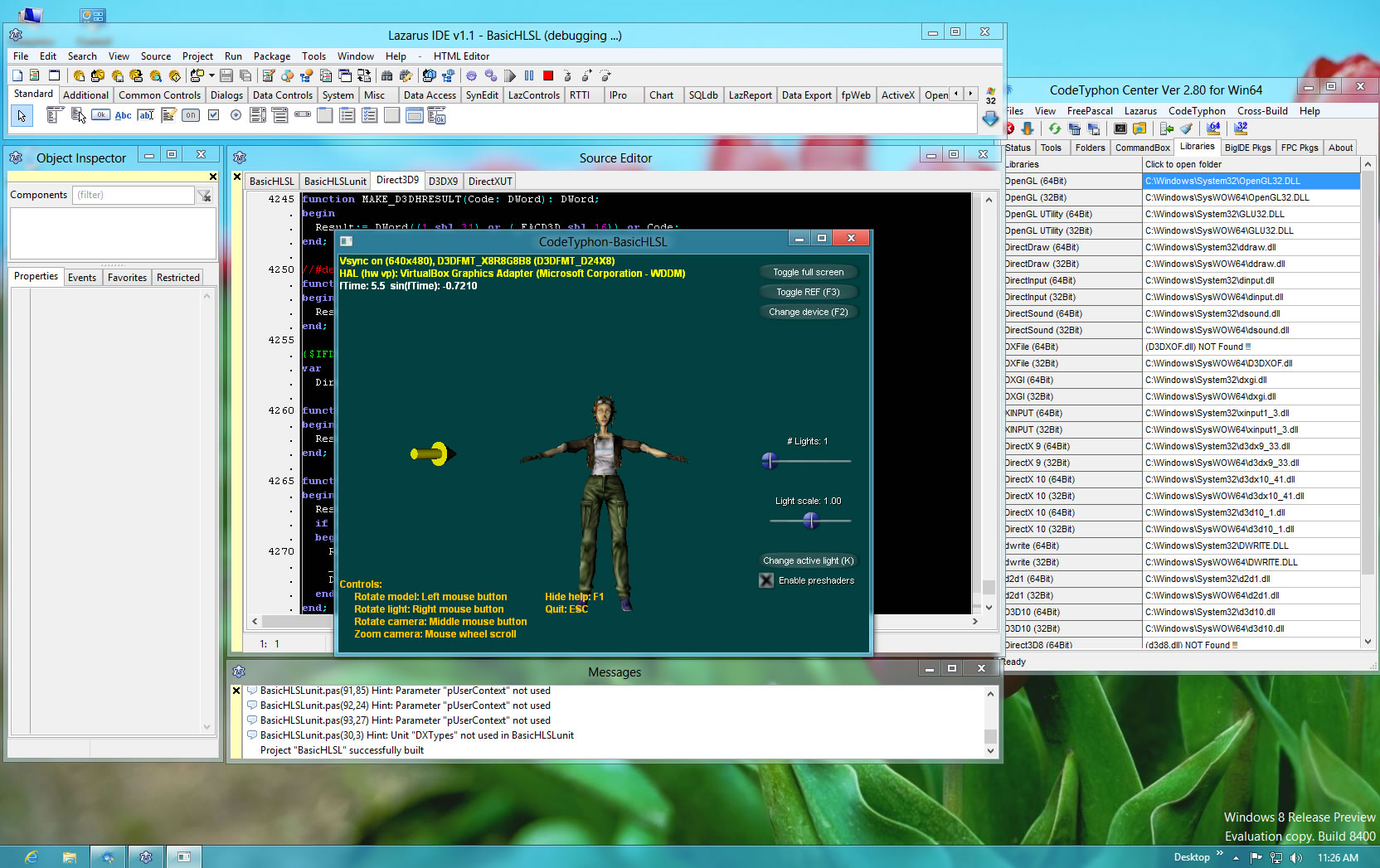Open the dropdown arrow next to Open toolbar icon
Screen dimensions: 1380x868
tap(211, 75)
